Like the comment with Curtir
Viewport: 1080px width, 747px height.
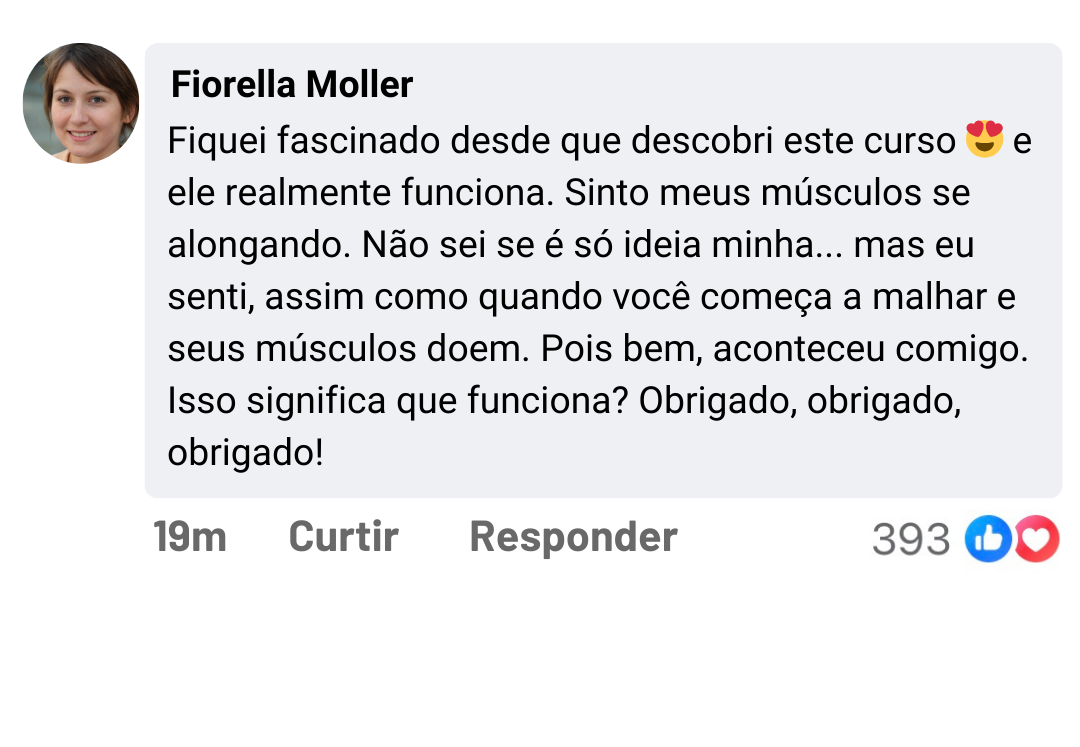point(343,537)
